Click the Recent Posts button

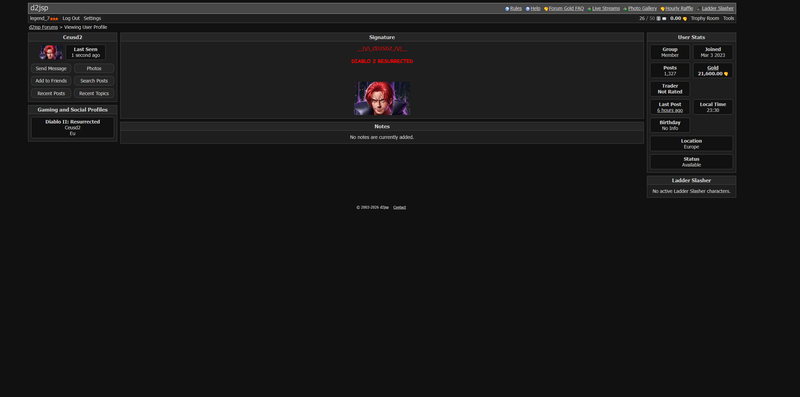click(x=51, y=93)
